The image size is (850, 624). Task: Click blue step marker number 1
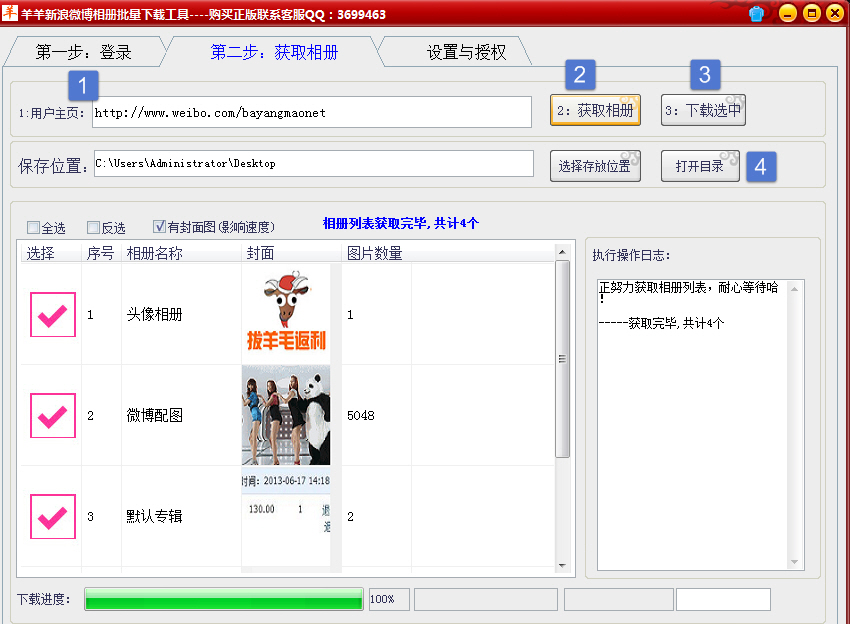83,85
